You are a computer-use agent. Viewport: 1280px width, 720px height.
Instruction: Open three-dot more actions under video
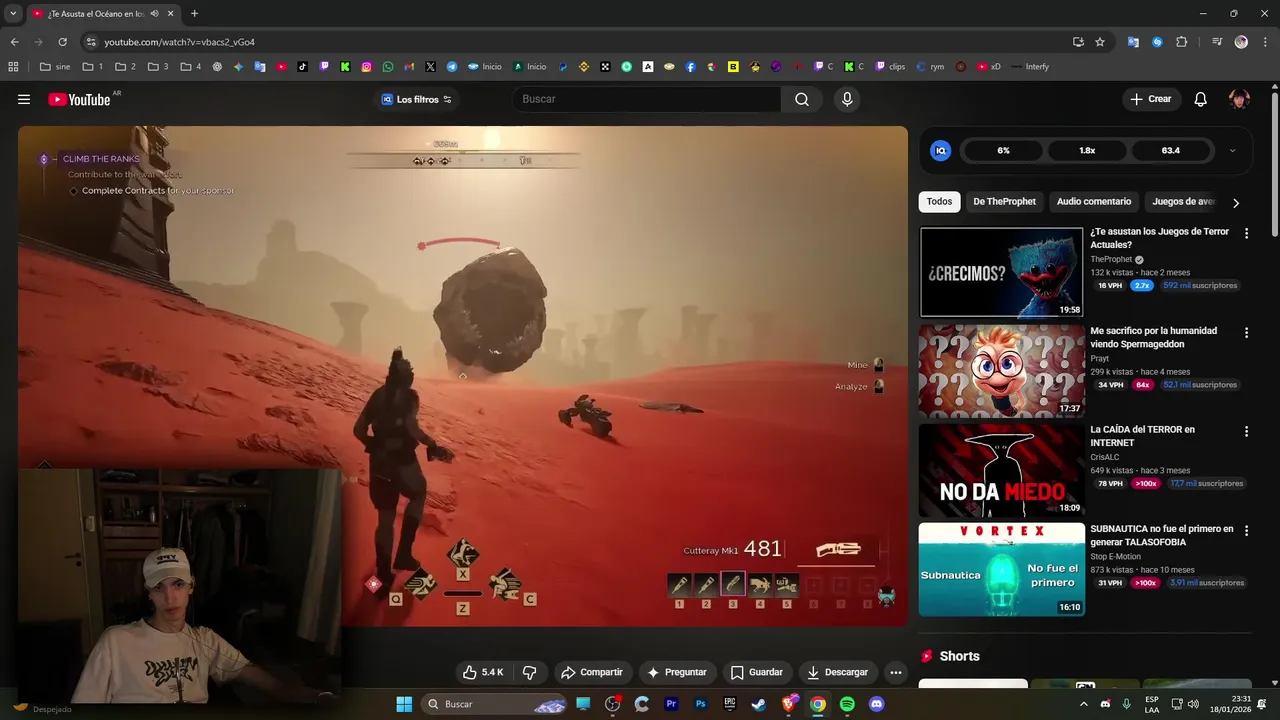[896, 672]
